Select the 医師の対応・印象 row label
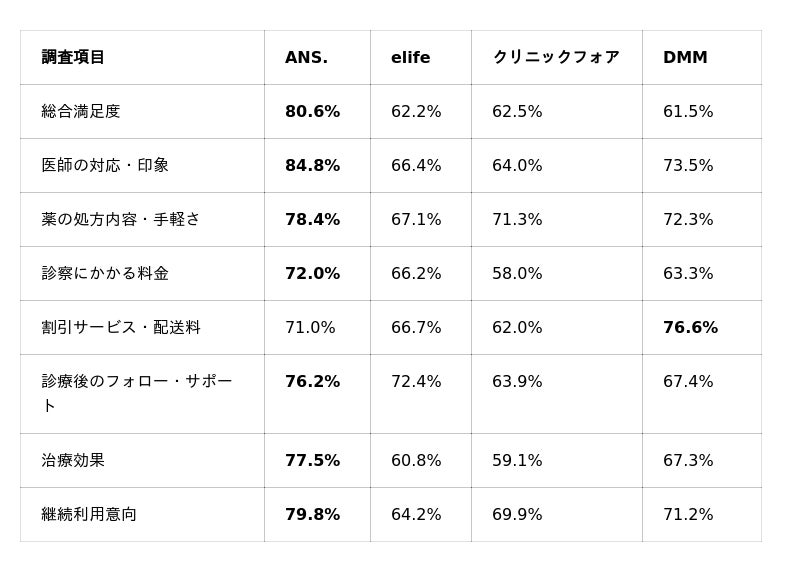The width and height of the screenshot is (800, 572). pos(105,165)
